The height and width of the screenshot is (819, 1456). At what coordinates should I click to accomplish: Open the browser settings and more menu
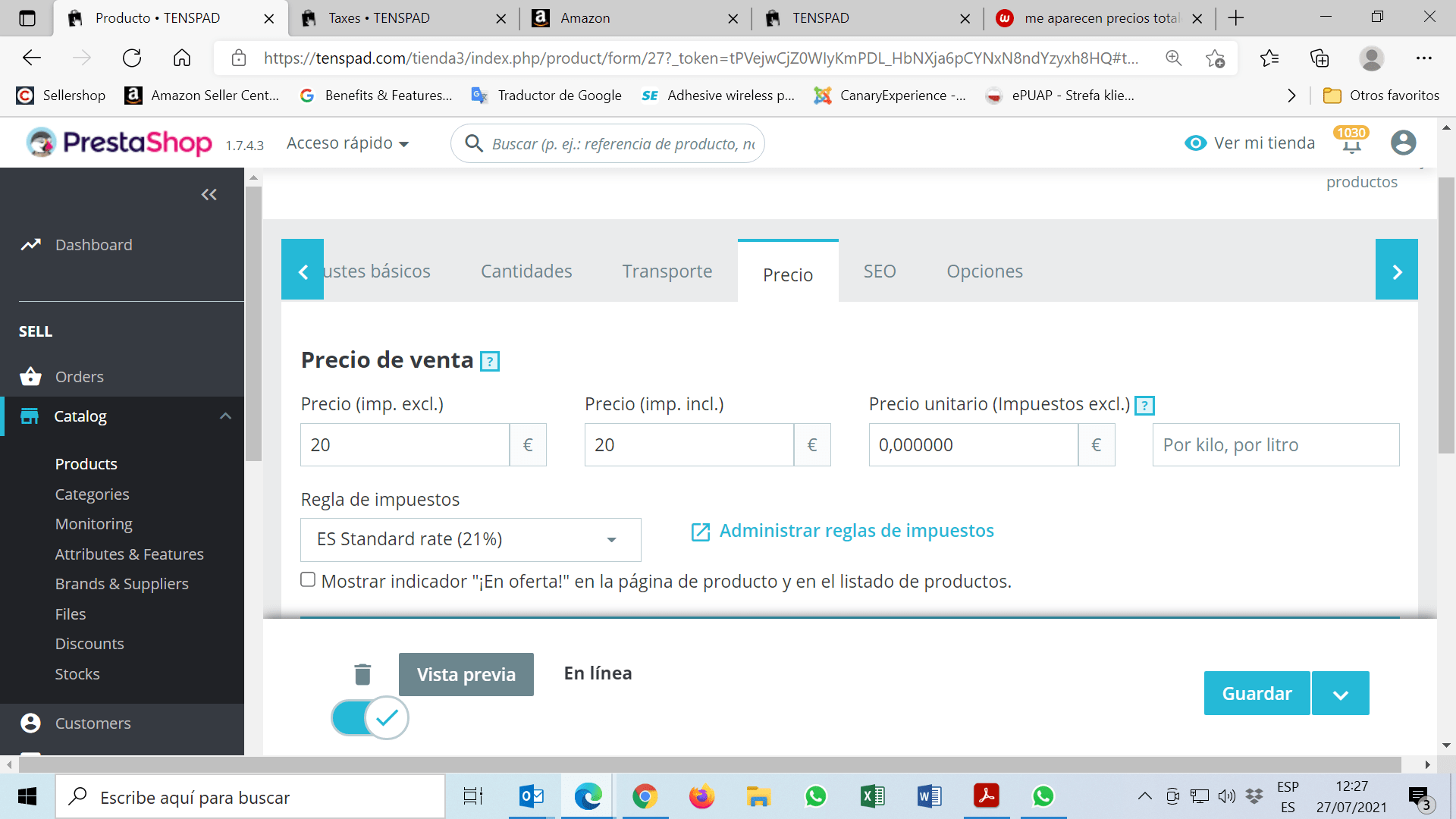pyautogui.click(x=1423, y=58)
